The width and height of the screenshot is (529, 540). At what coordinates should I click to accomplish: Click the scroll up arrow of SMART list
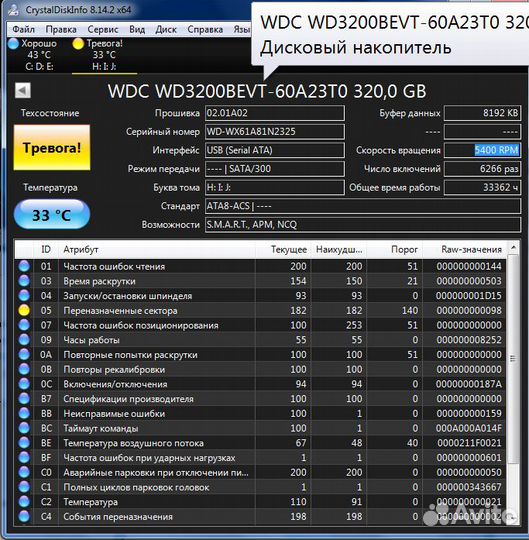coord(513,248)
